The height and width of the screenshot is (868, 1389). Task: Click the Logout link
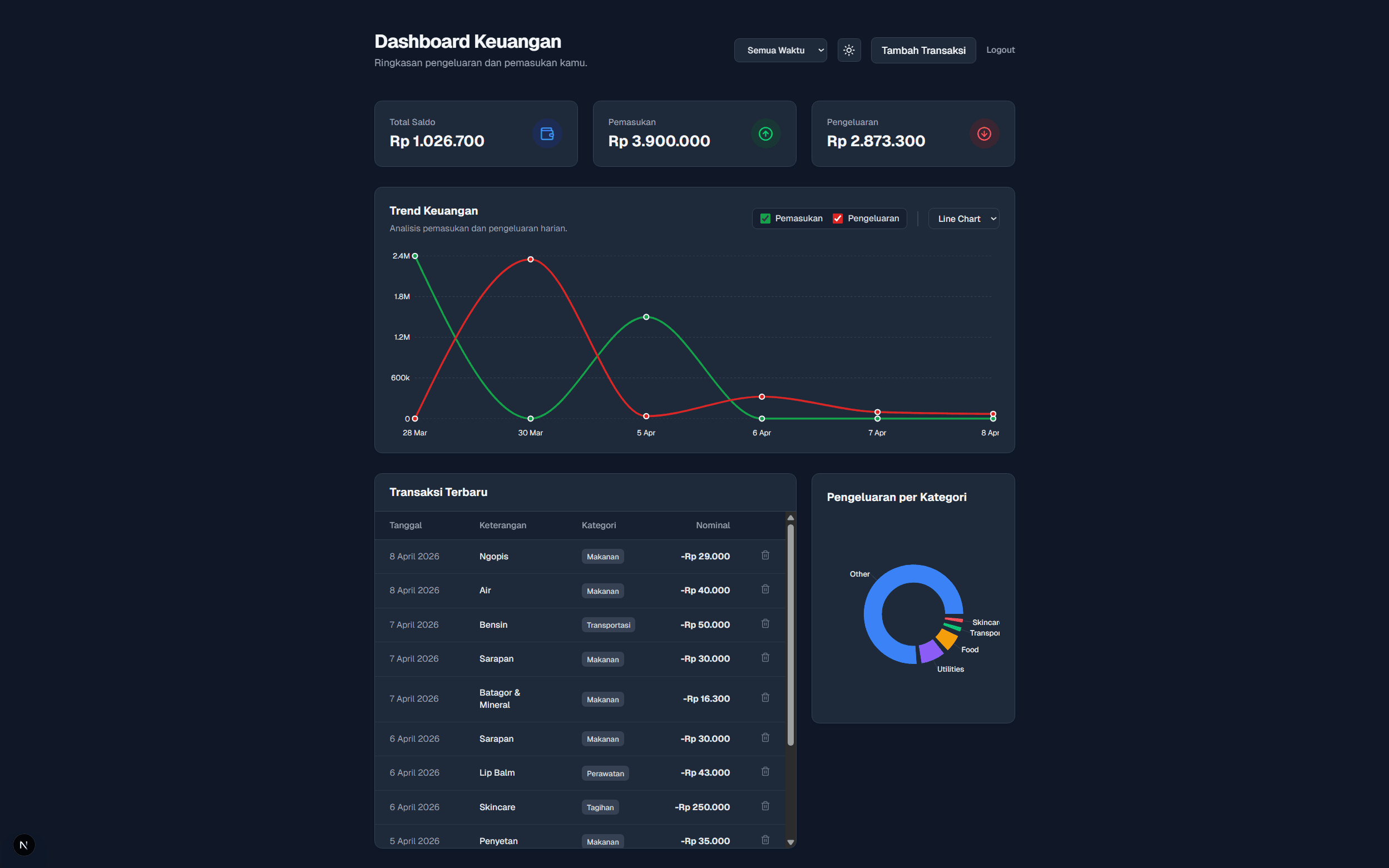[x=1000, y=50]
